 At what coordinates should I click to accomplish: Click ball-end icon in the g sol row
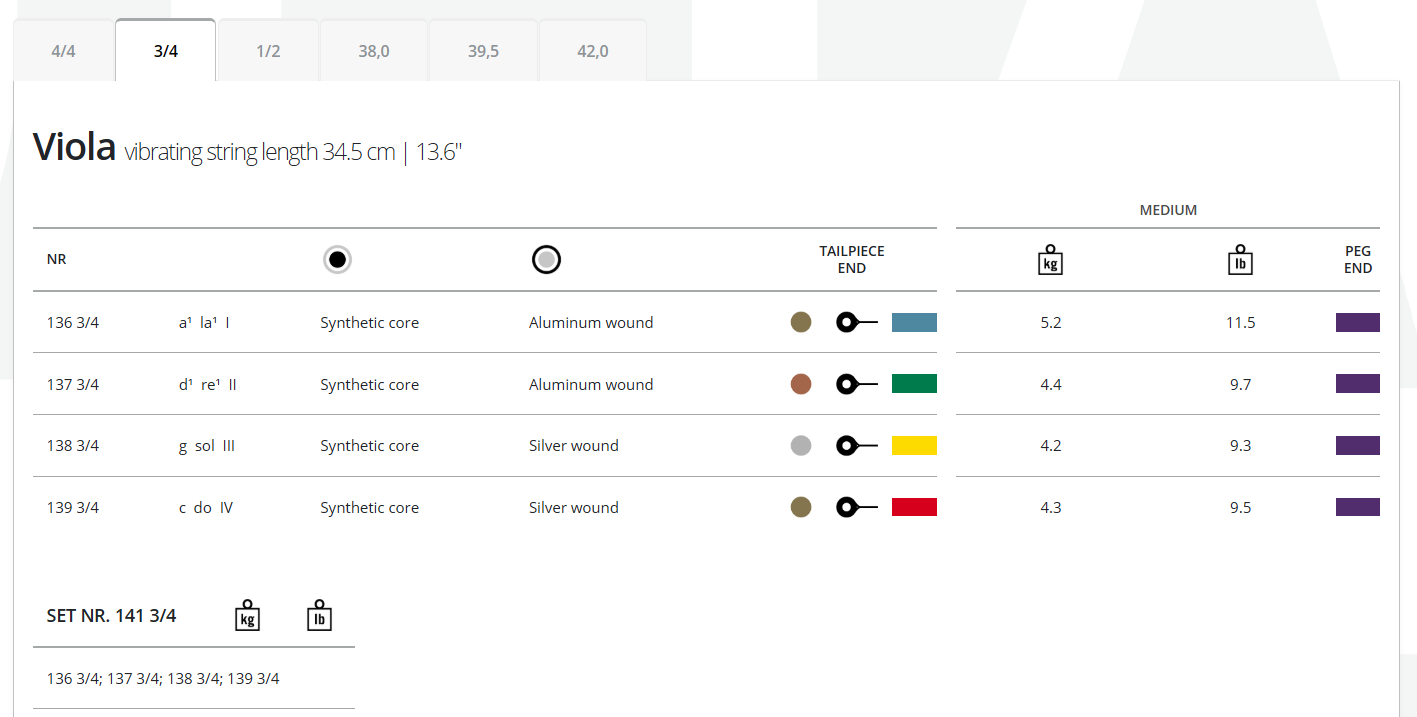[x=856, y=446]
